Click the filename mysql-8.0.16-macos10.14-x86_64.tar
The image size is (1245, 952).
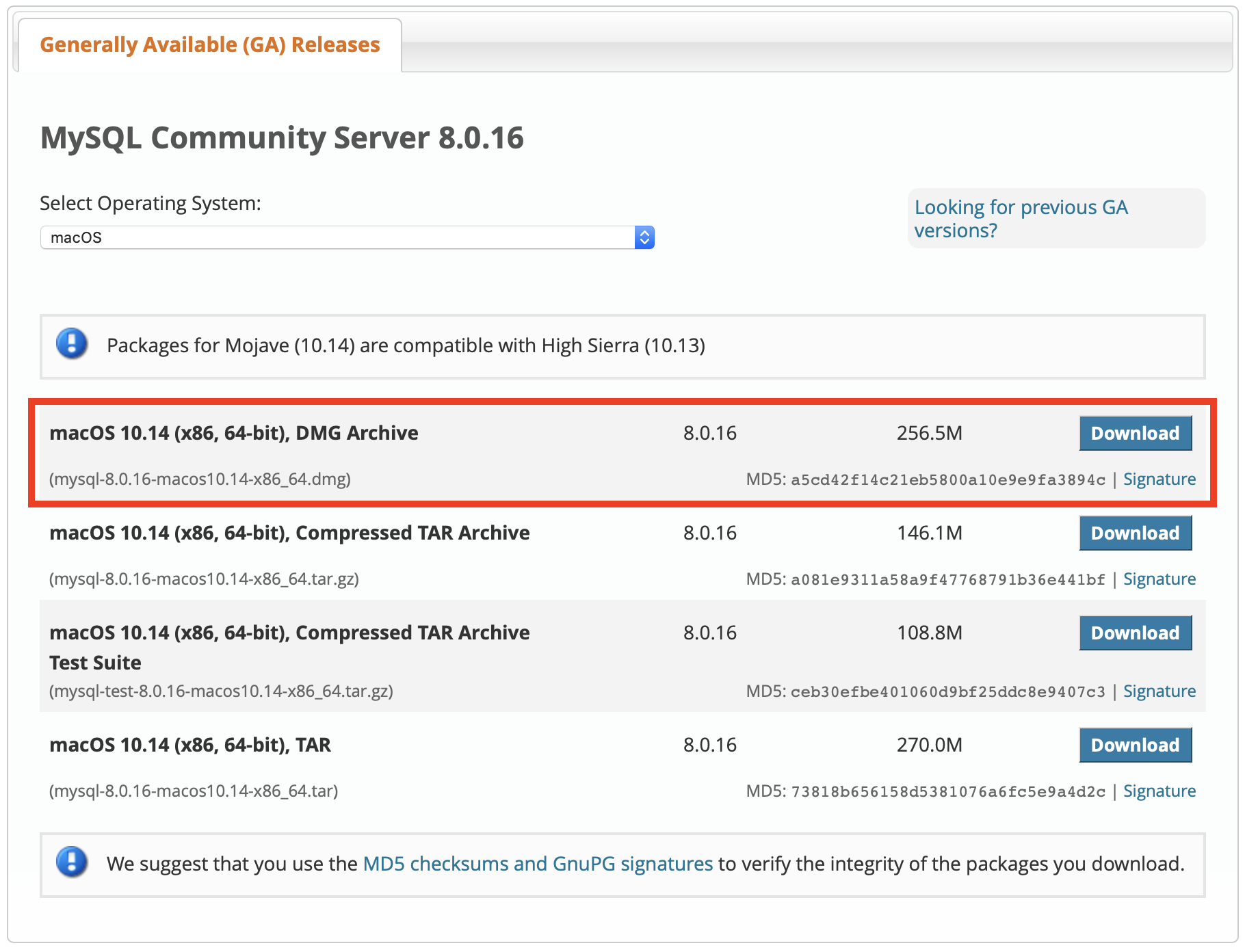194,791
